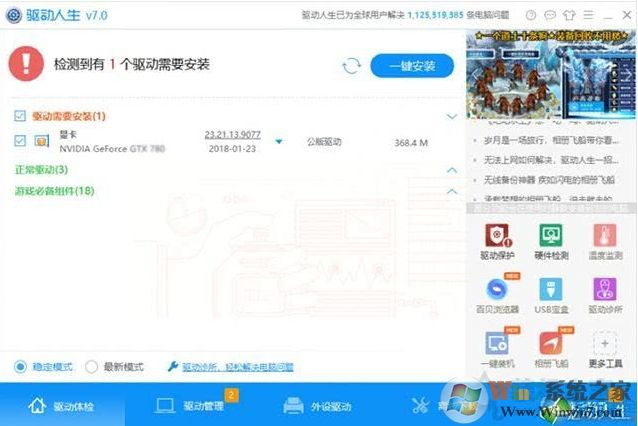Open the skin shirt icon

[569, 15]
